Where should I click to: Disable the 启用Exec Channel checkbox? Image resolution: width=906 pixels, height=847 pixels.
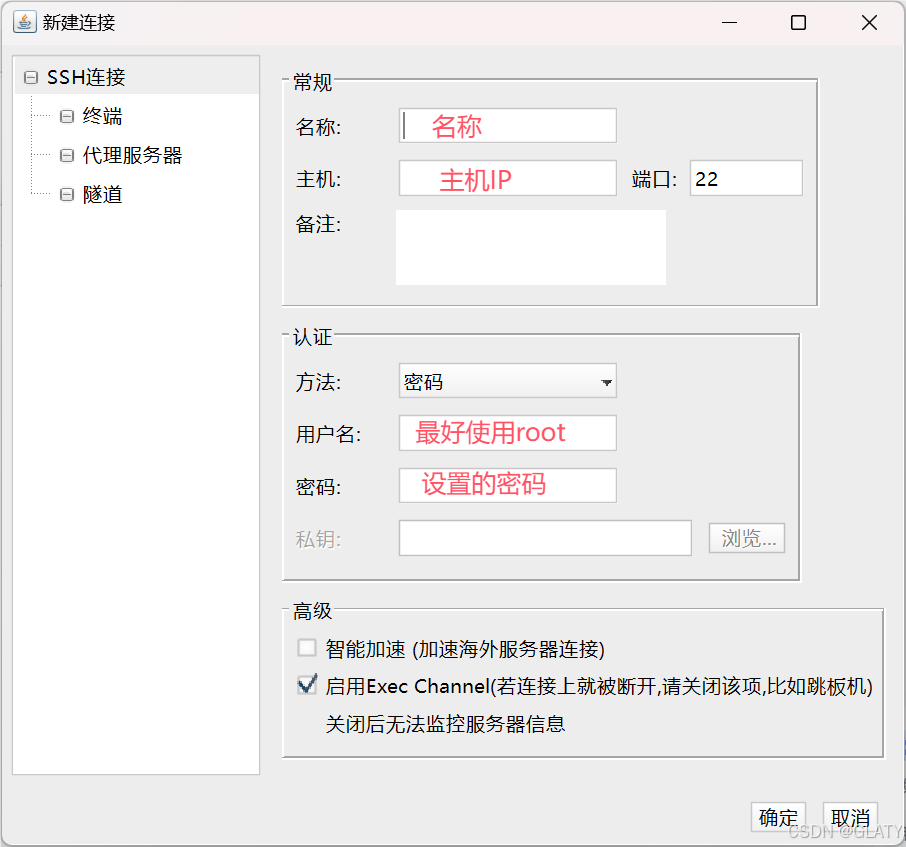pos(307,685)
